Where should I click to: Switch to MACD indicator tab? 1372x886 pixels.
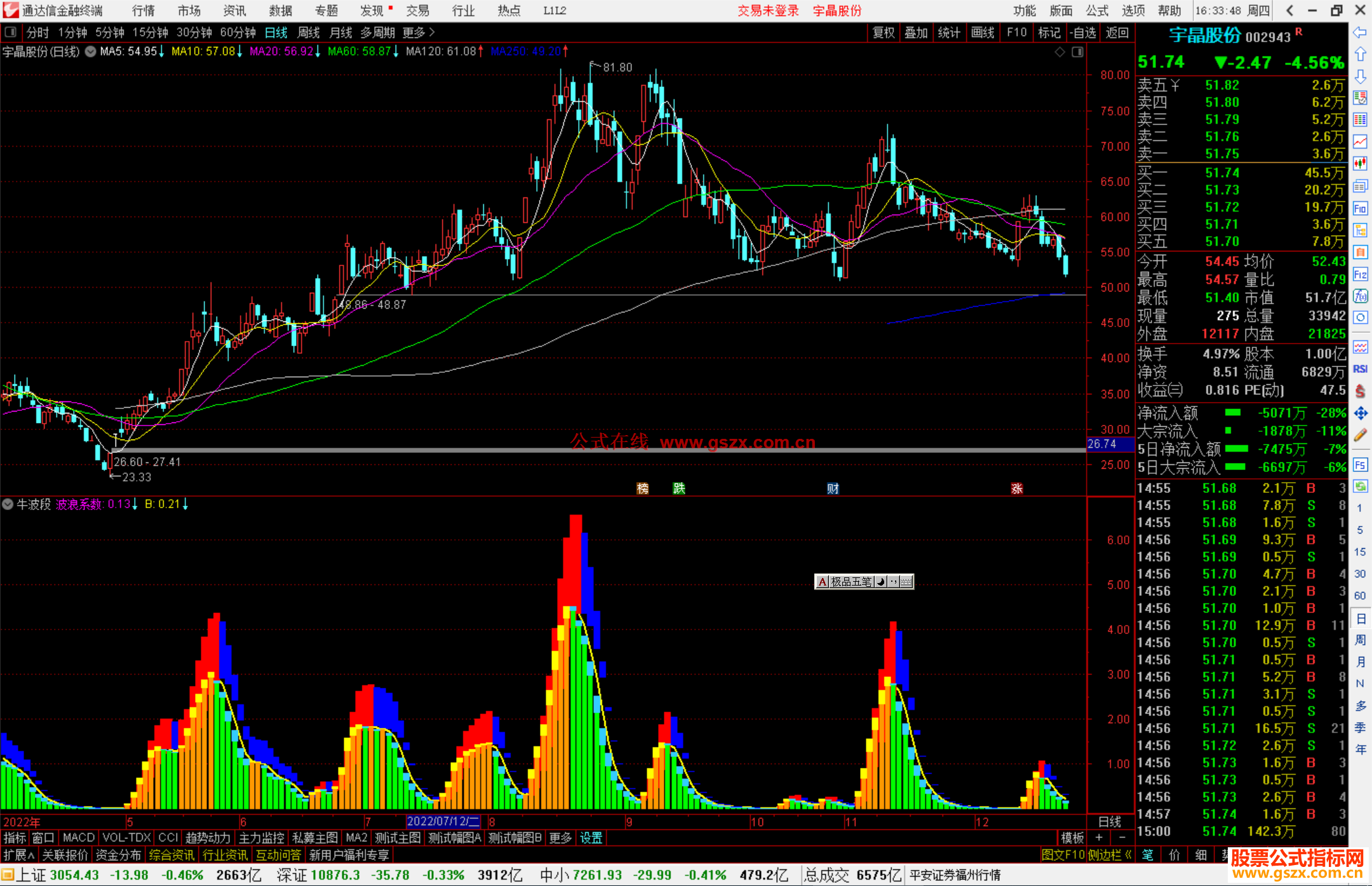coord(78,838)
